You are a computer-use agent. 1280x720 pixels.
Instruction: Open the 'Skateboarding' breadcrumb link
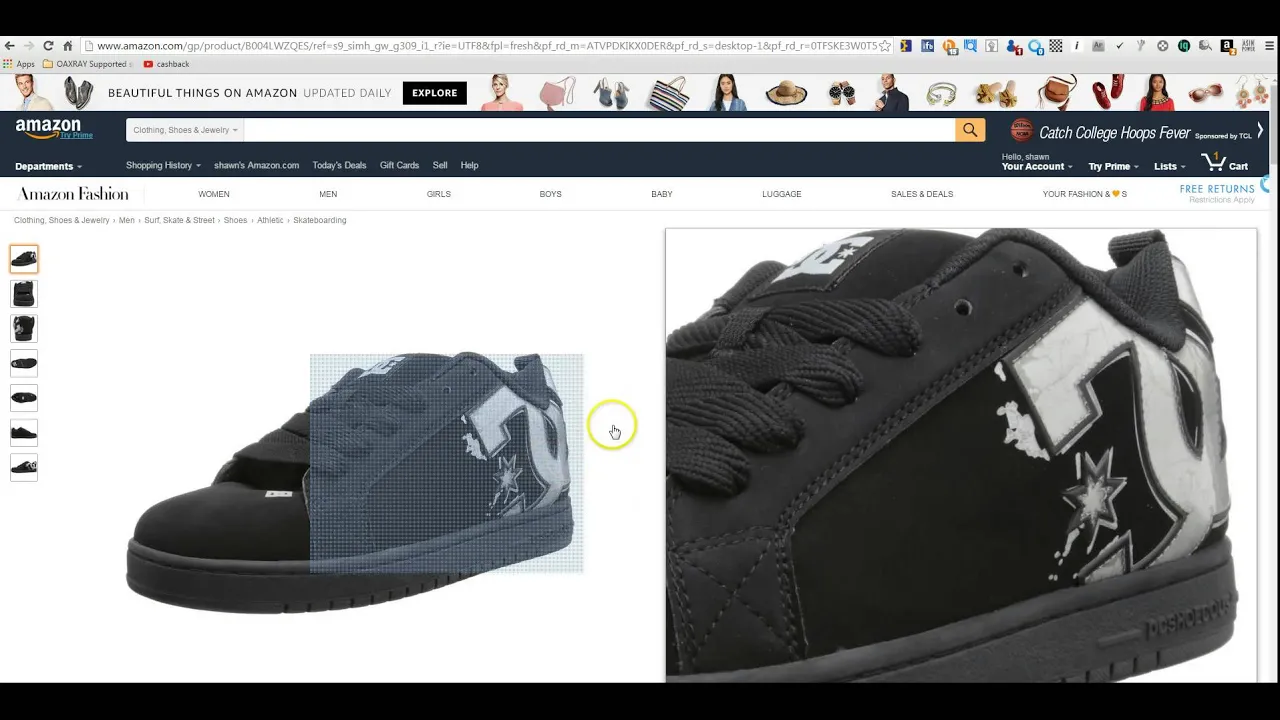pos(320,220)
